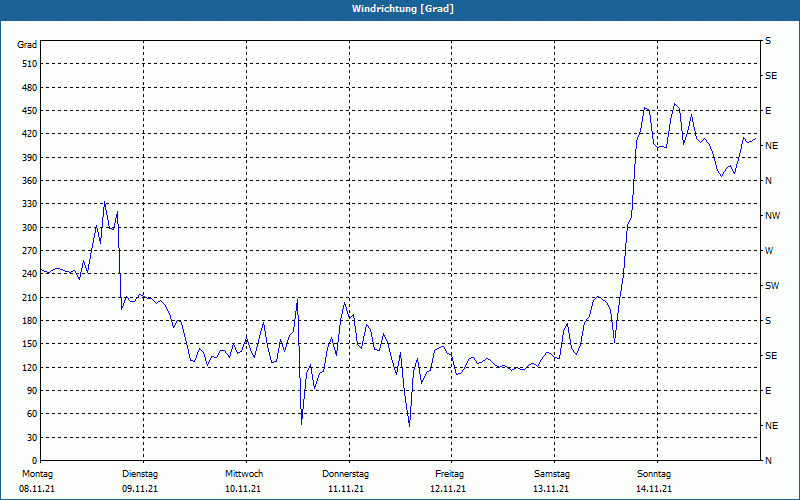800x500 pixels.
Task: Click the 450 tick label on the Grad axis
Action: (x=30, y=111)
